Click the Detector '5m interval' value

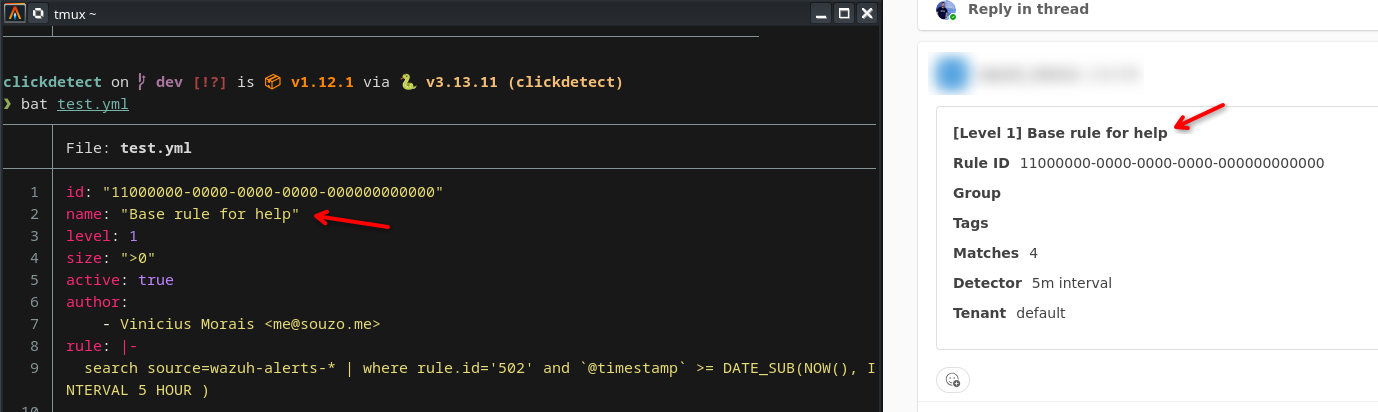1072,283
